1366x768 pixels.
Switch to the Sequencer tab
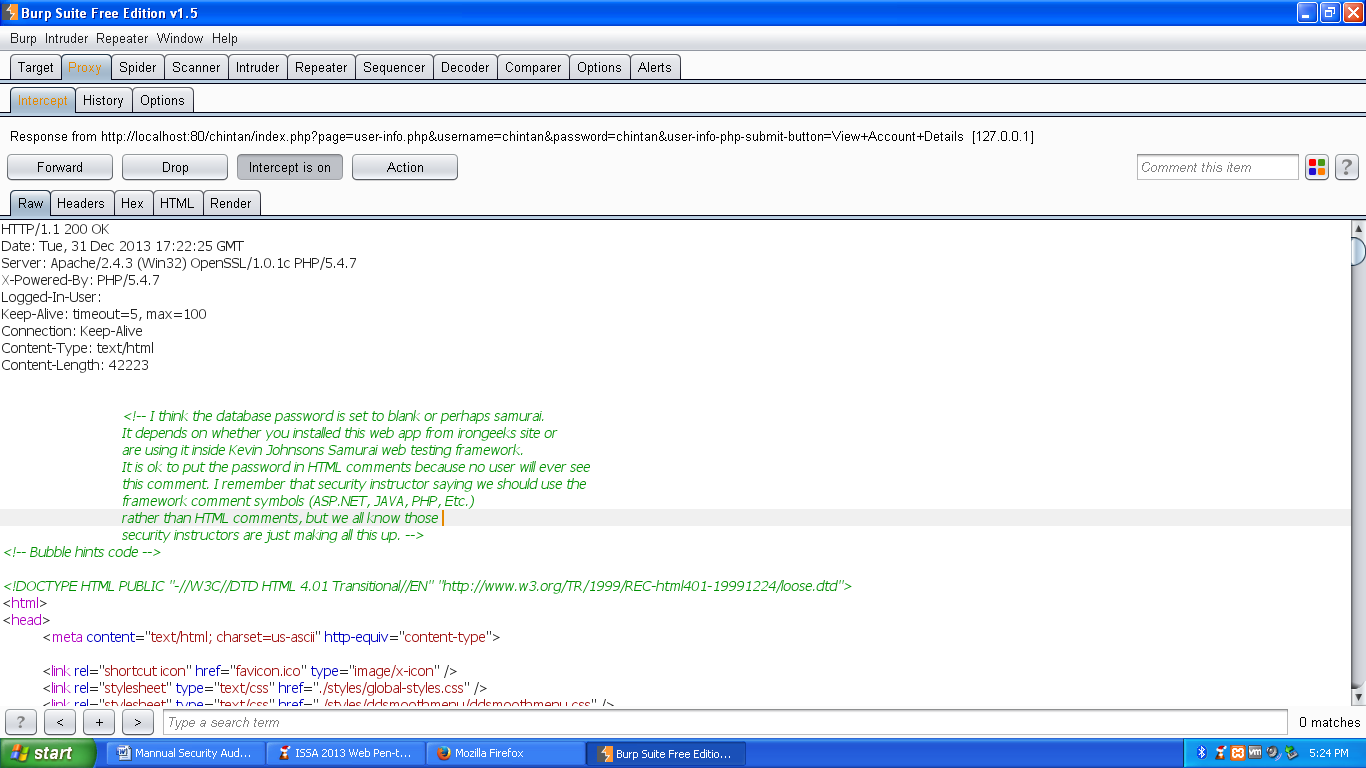pyautogui.click(x=394, y=67)
